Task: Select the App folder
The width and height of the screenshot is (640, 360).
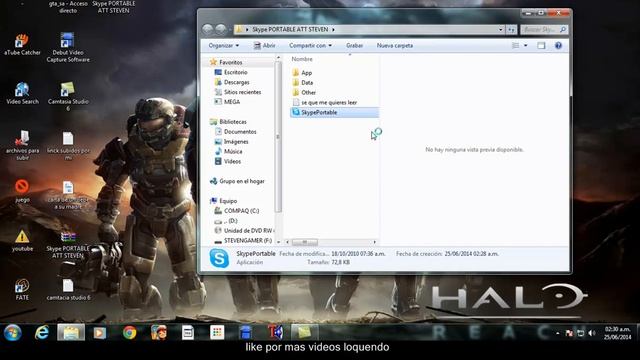Action: (306, 73)
